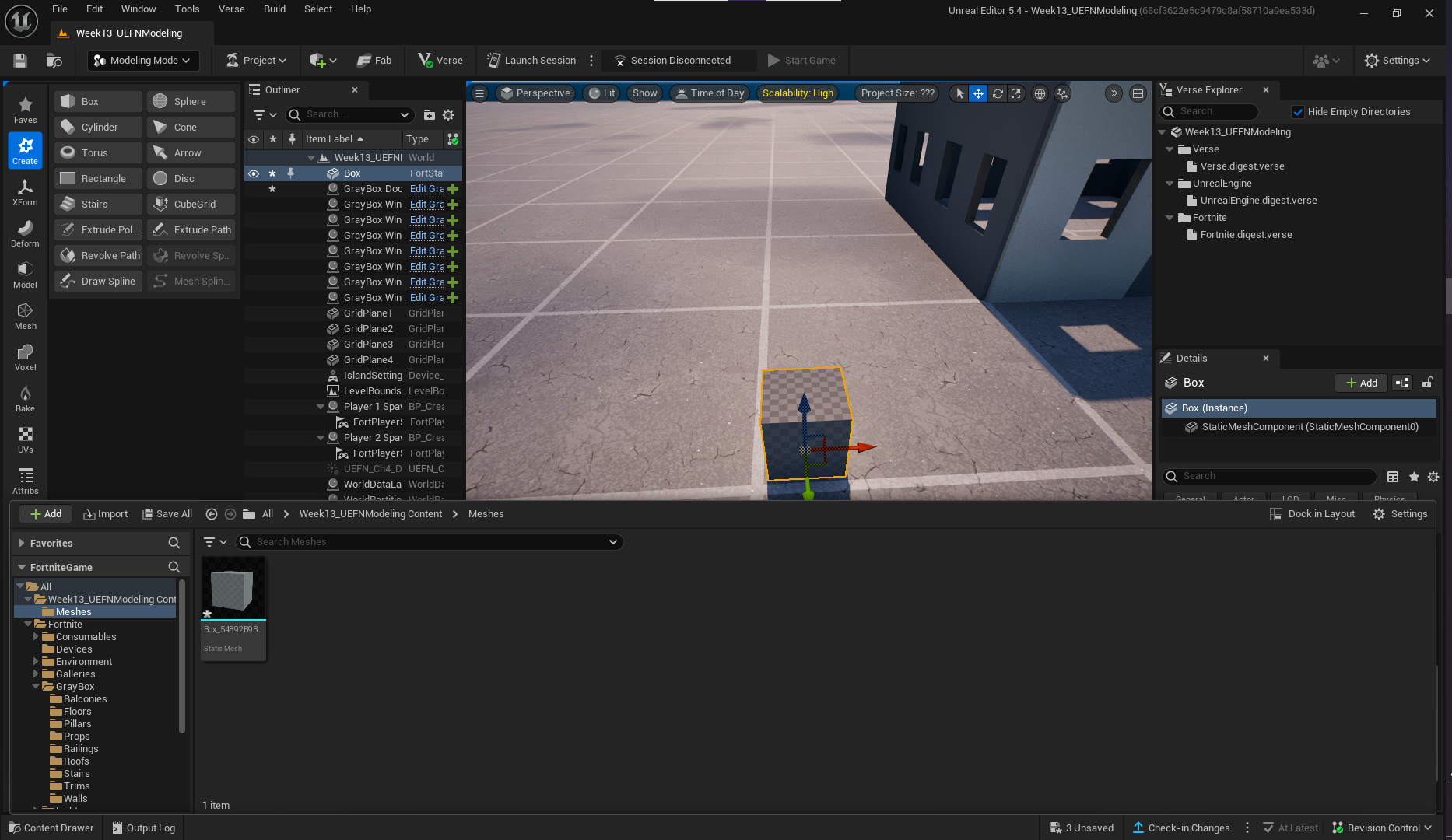1452x840 pixels.
Task: Toggle lock icon in Details panel
Action: click(x=1428, y=383)
